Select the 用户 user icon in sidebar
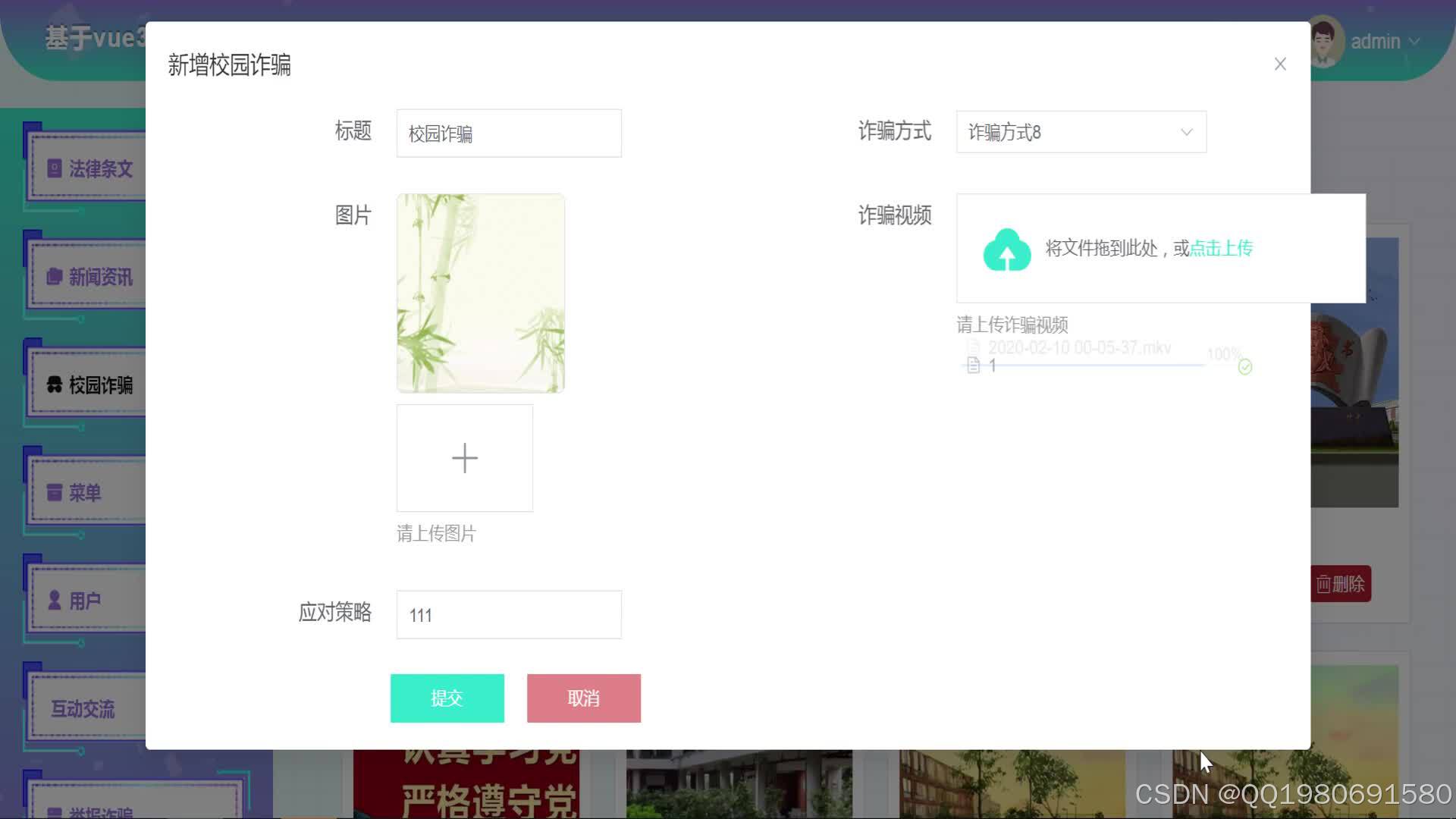1456x819 pixels. click(53, 601)
